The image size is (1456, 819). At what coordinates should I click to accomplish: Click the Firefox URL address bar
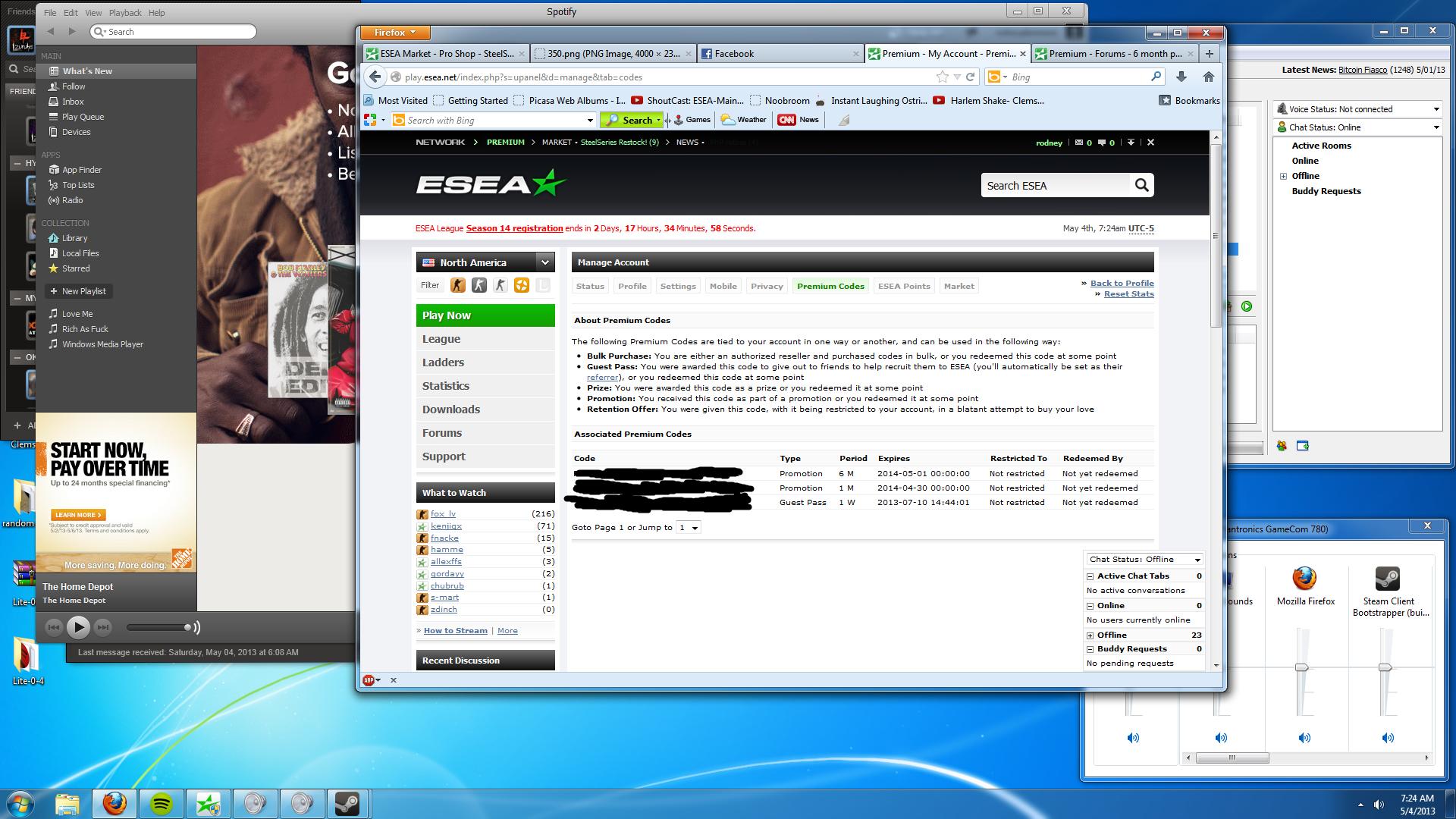[667, 77]
